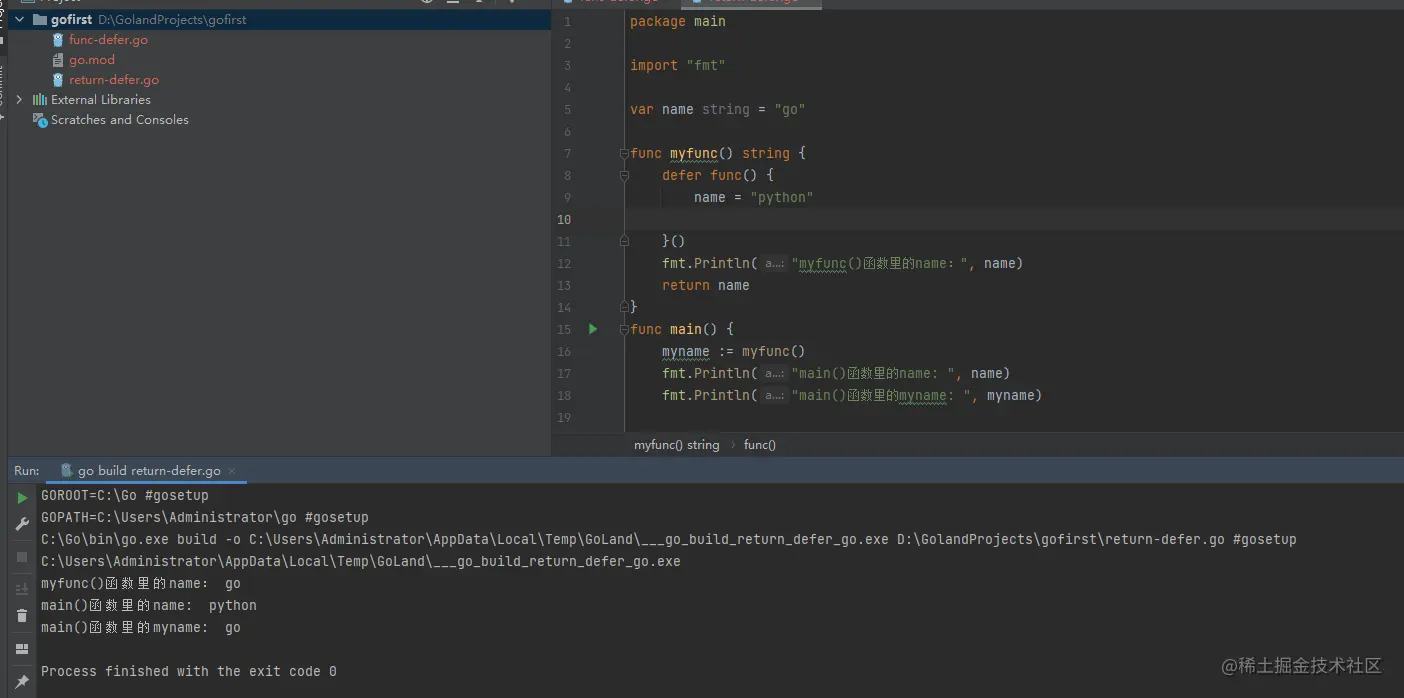
Task: Click scroll to end icon in Run panel
Action: pos(22,589)
